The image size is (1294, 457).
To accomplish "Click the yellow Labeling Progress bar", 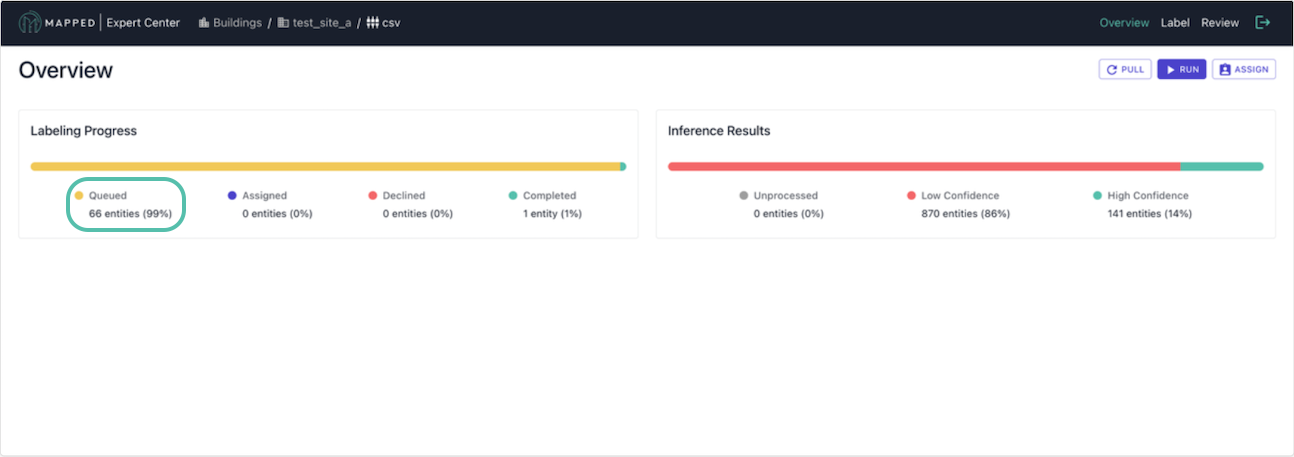I will (325, 166).
